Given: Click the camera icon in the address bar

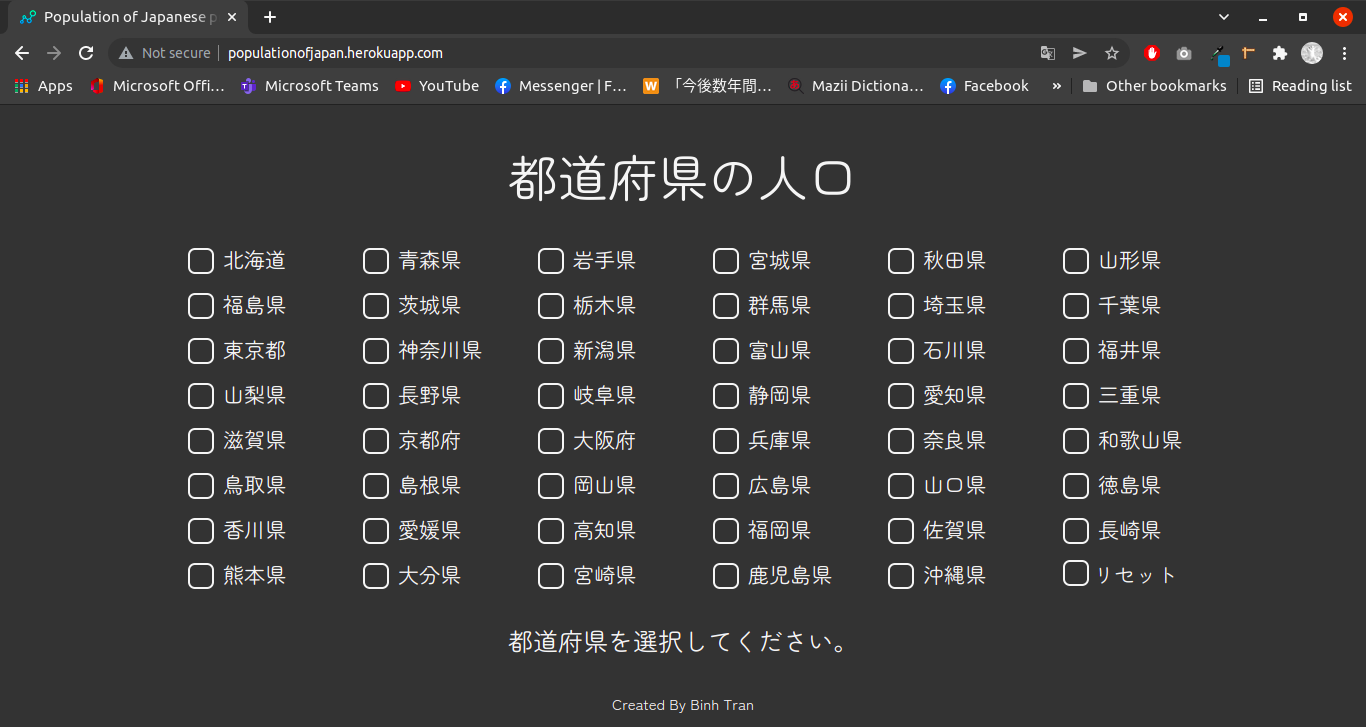Looking at the screenshot, I should (x=1183, y=53).
